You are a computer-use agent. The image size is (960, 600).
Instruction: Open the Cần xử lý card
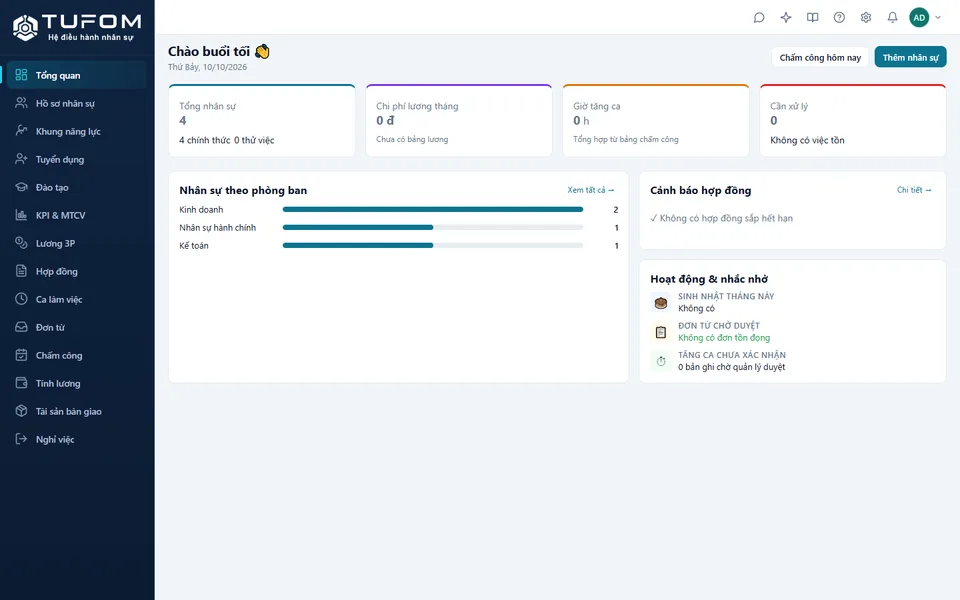853,121
